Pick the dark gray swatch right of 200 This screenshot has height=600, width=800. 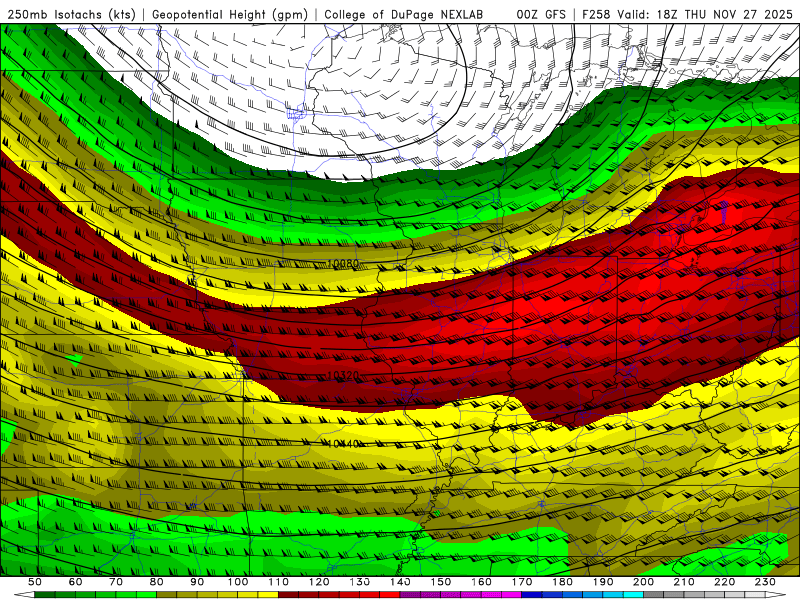point(654,595)
